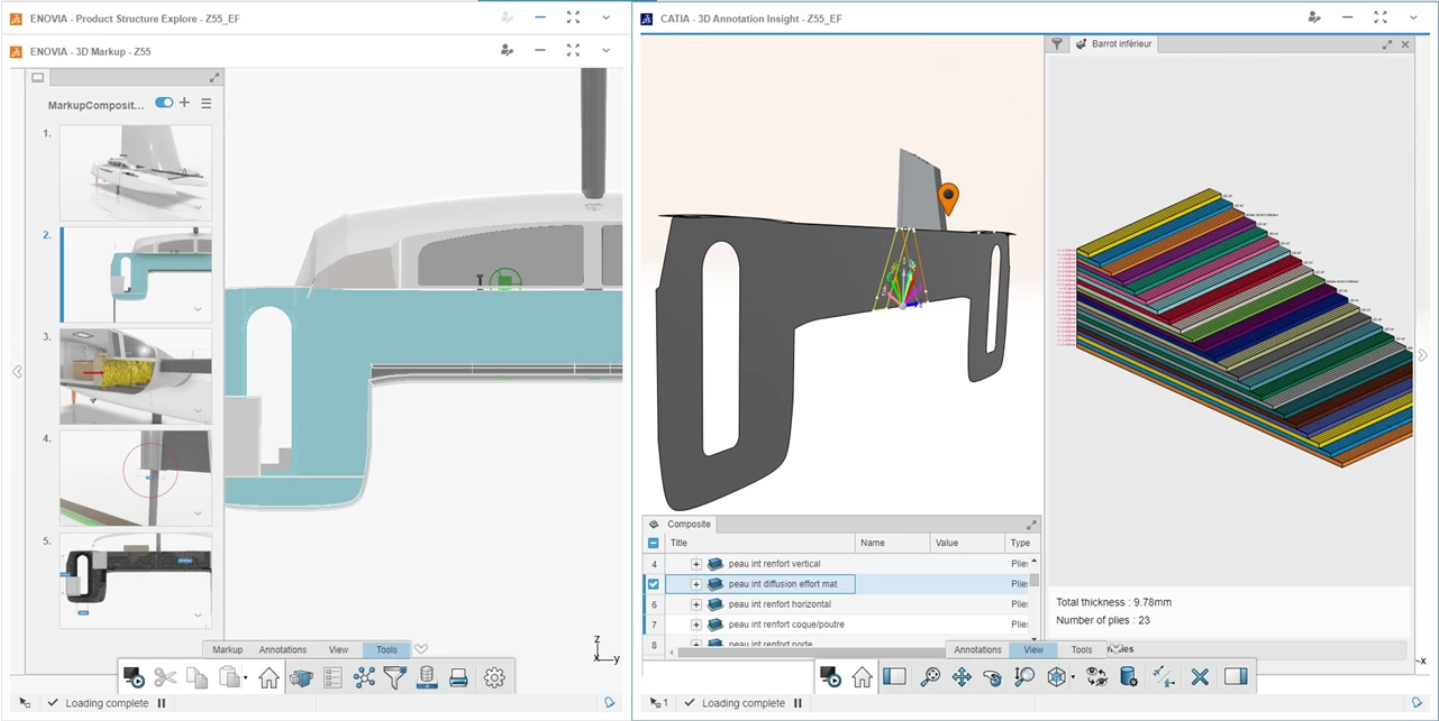Expand the peau int renfort horizontal row
1439x721 pixels.
tap(696, 604)
